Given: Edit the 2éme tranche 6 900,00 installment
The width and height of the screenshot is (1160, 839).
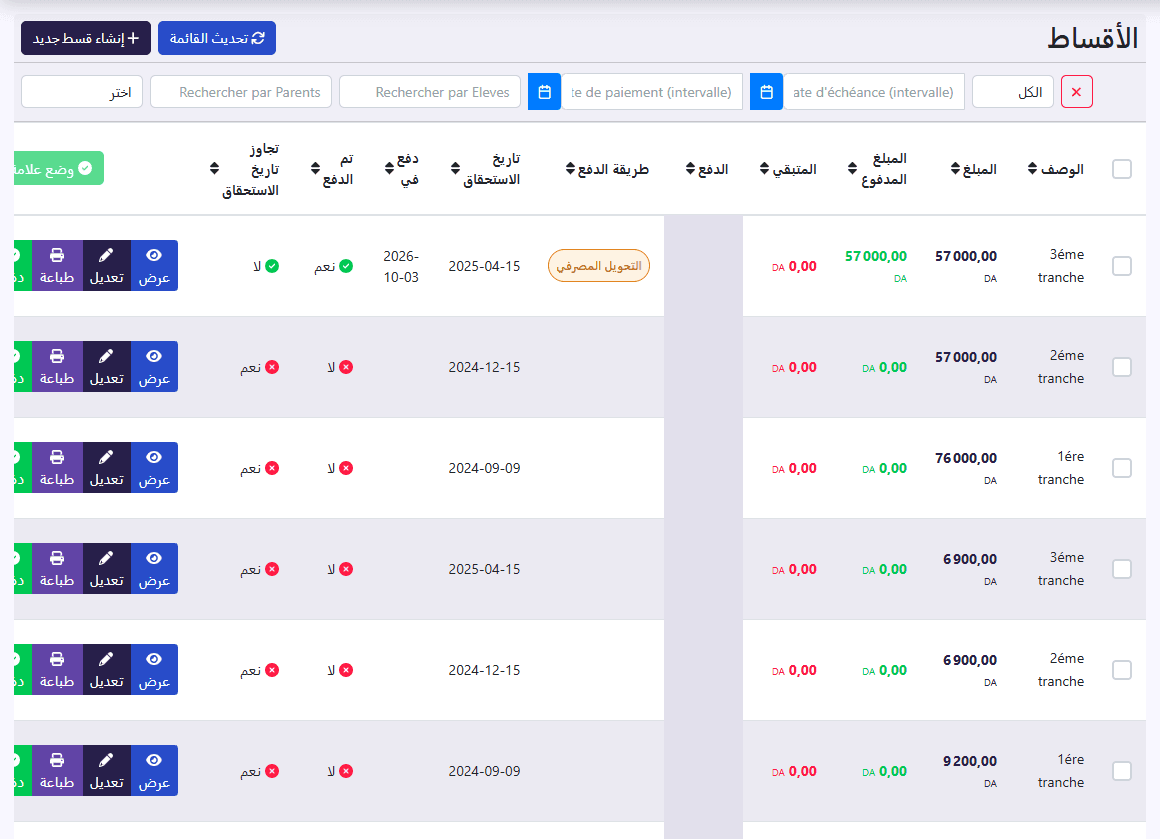Looking at the screenshot, I should click(107, 670).
